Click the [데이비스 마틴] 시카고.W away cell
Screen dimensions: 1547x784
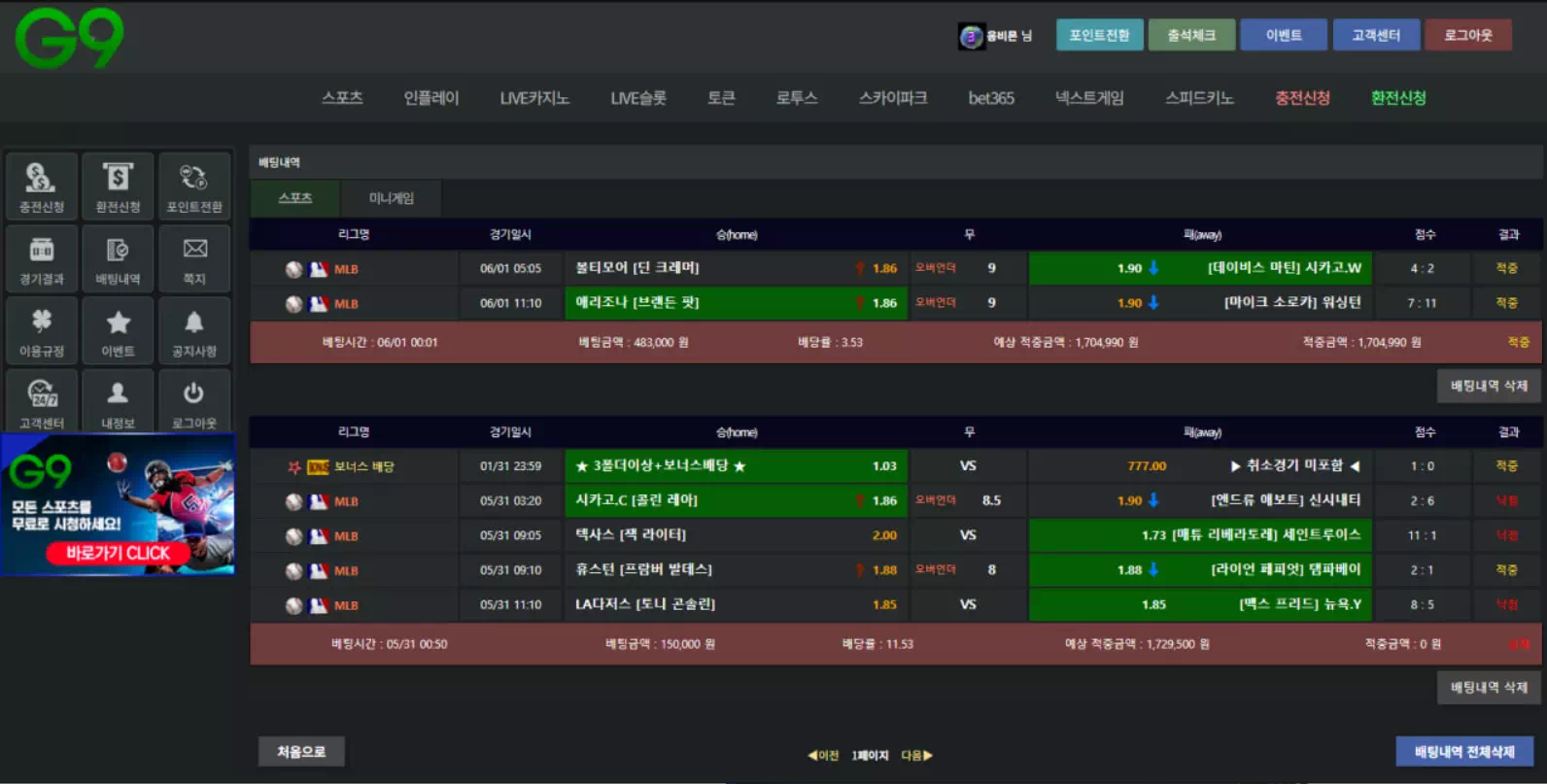(1200, 268)
